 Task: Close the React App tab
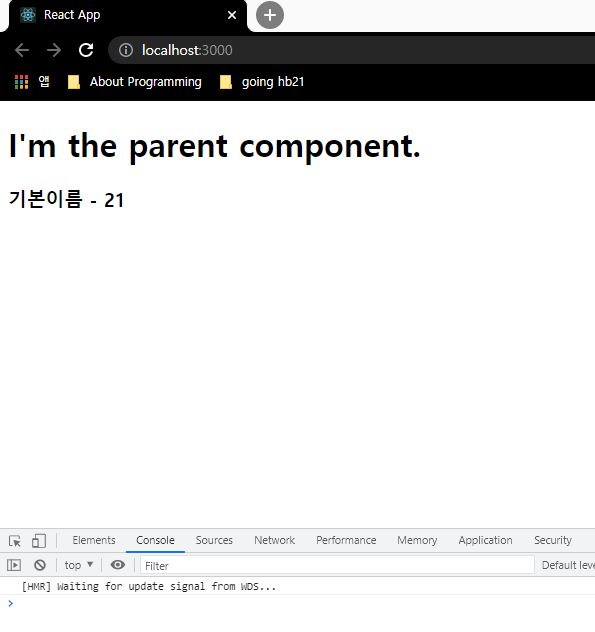[x=232, y=15]
